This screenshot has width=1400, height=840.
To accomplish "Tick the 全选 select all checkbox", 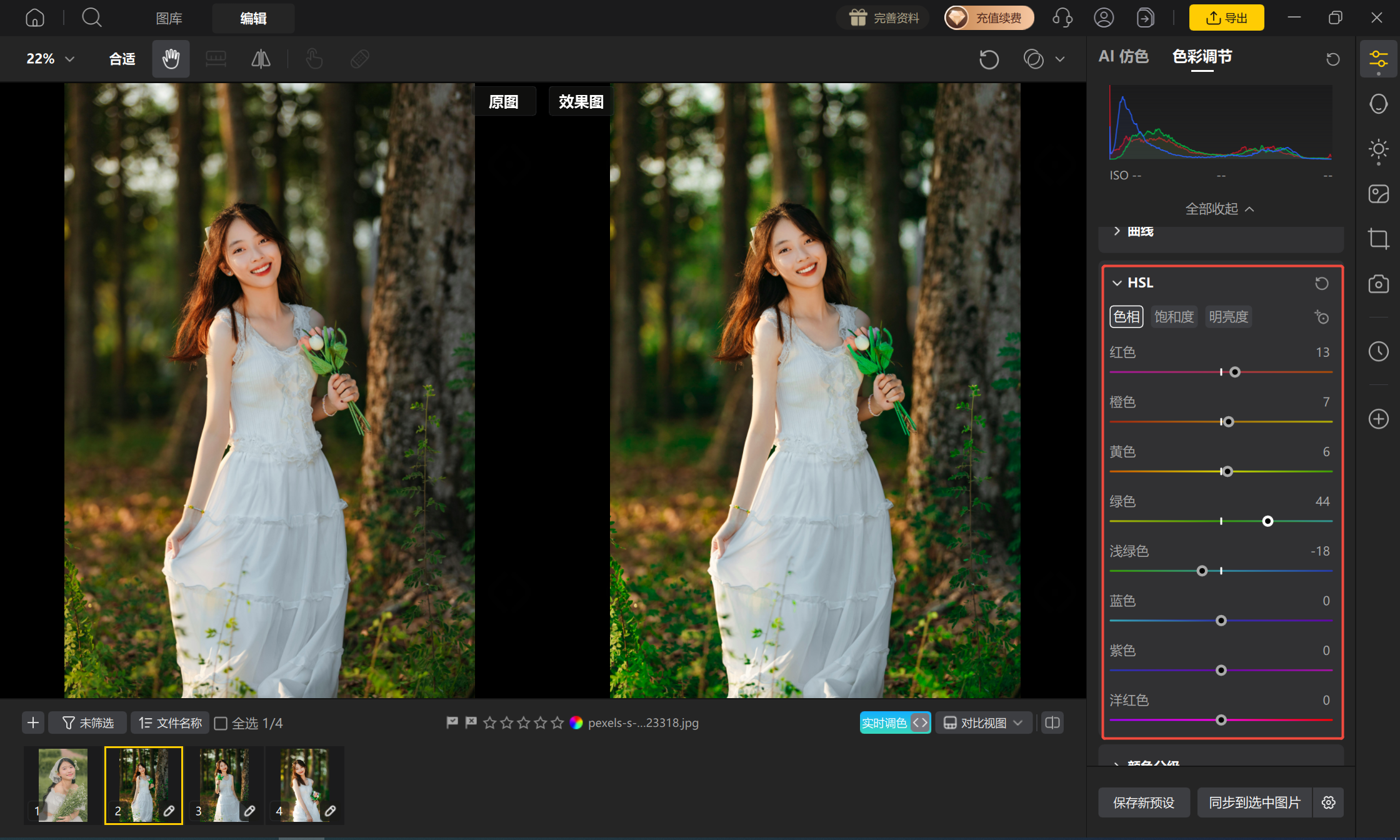I will click(x=221, y=723).
